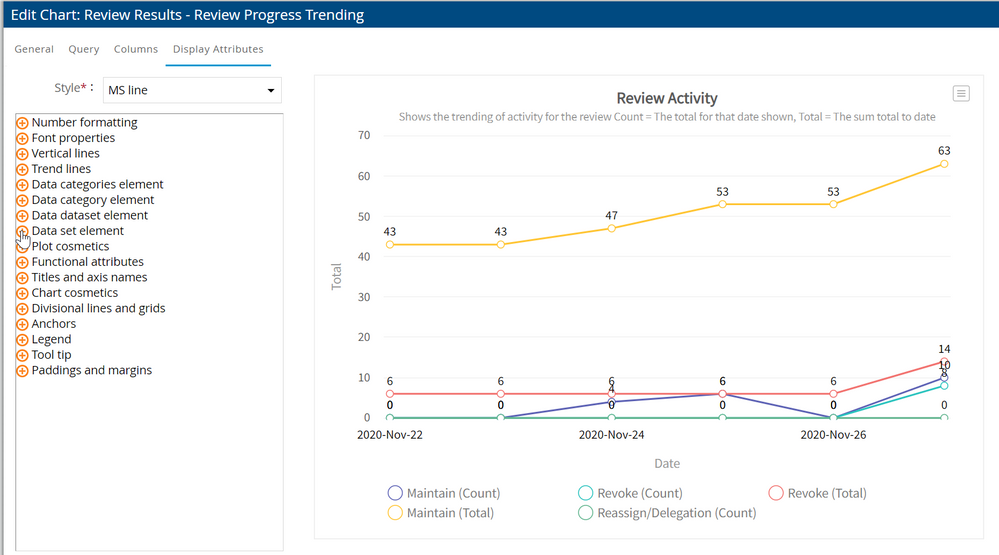Click plus icon beside Tool tip

click(22, 355)
